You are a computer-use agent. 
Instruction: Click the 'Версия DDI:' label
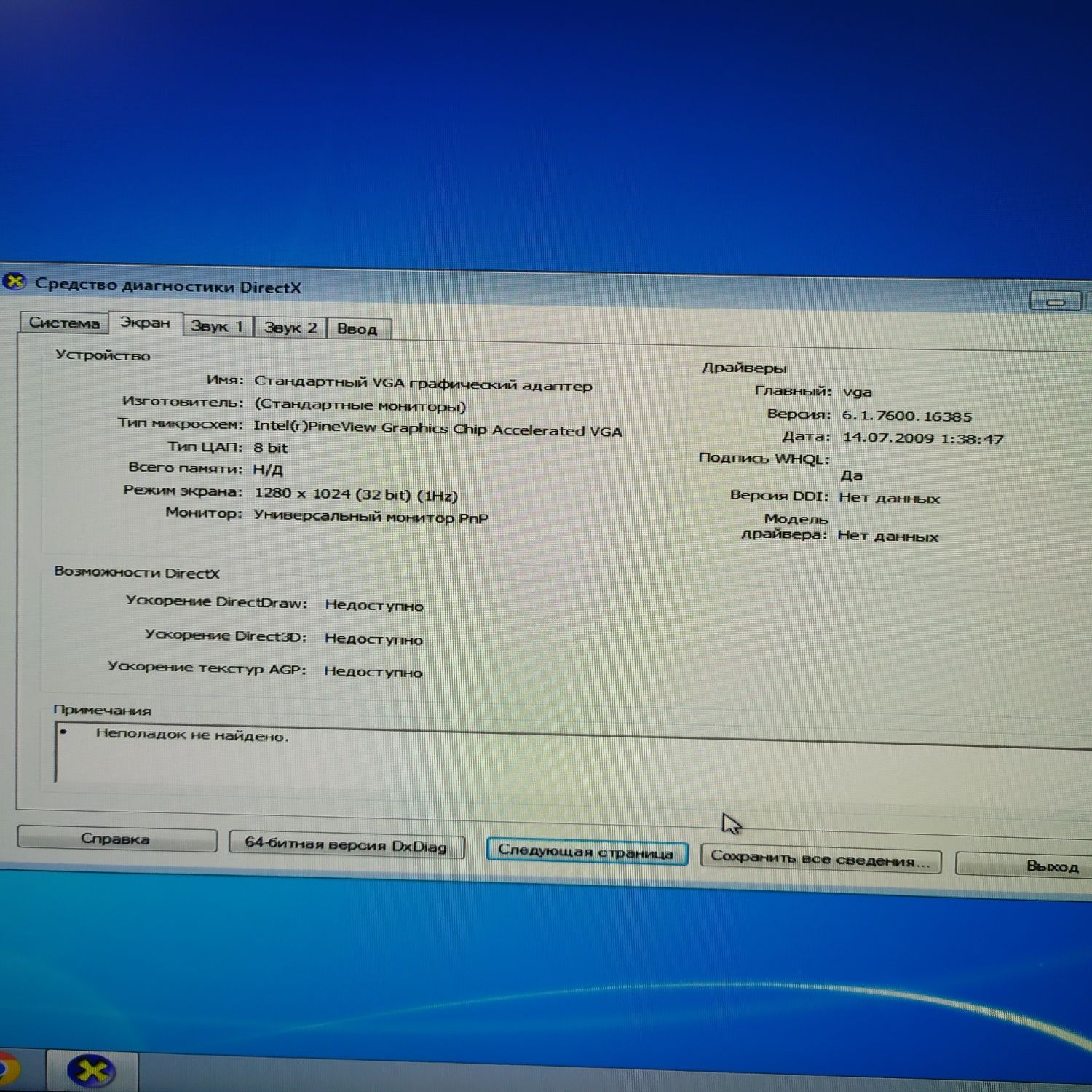coord(779,496)
